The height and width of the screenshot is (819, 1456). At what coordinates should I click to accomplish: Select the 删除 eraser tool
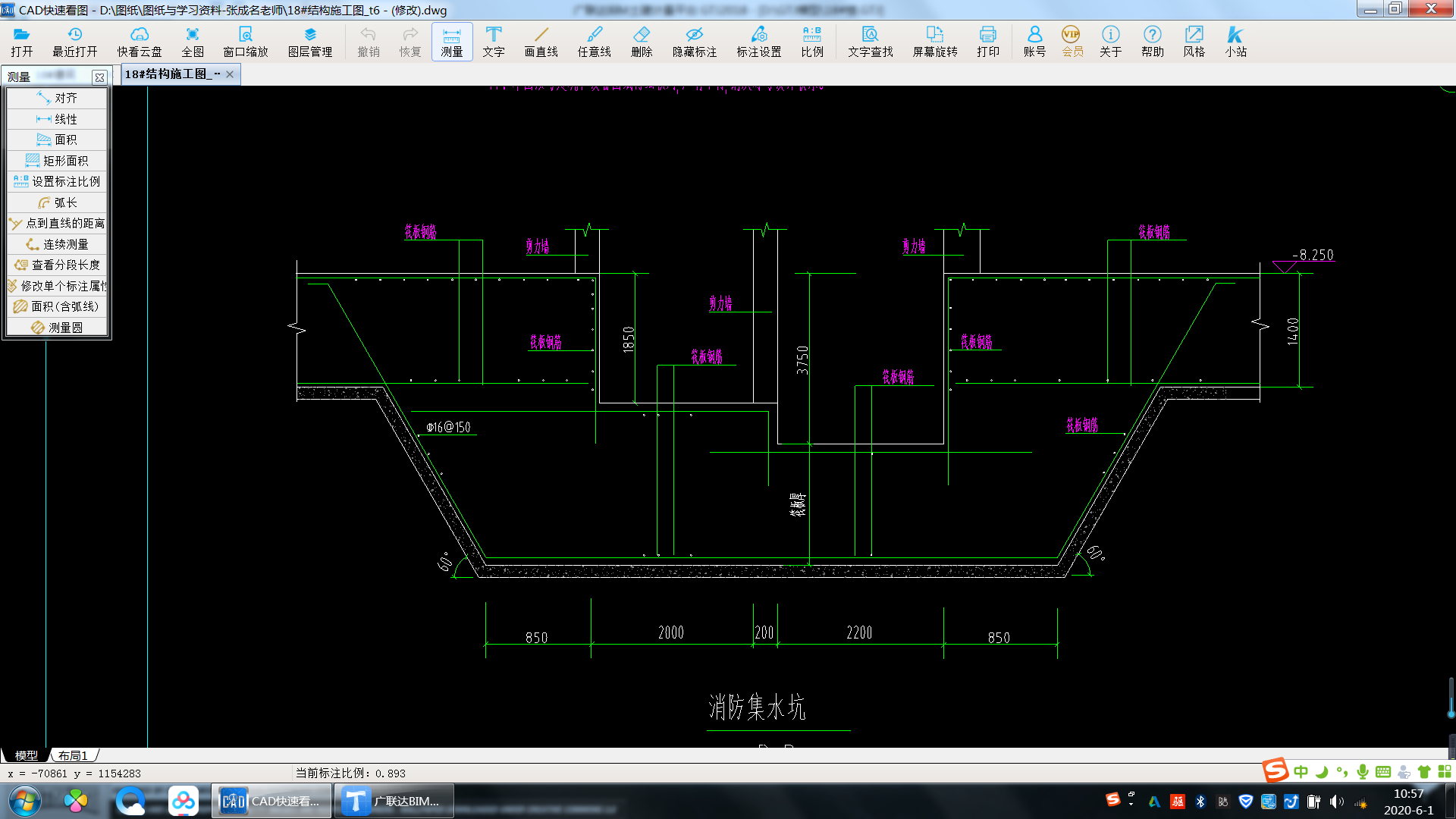[x=642, y=42]
